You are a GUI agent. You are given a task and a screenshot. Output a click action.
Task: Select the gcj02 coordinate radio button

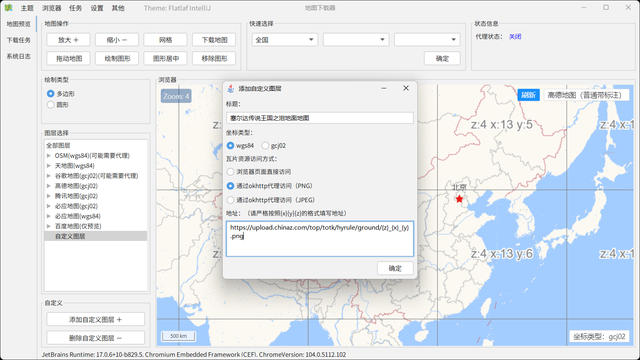coord(265,145)
